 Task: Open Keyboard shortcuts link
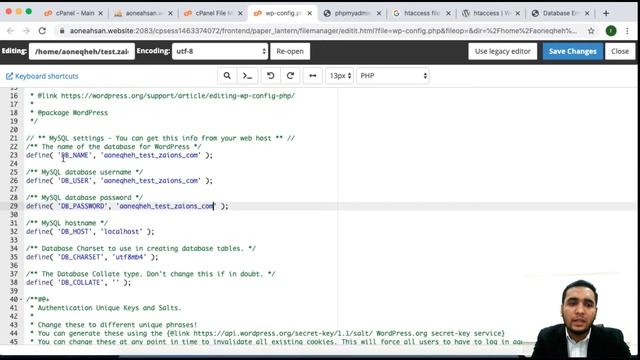42,76
